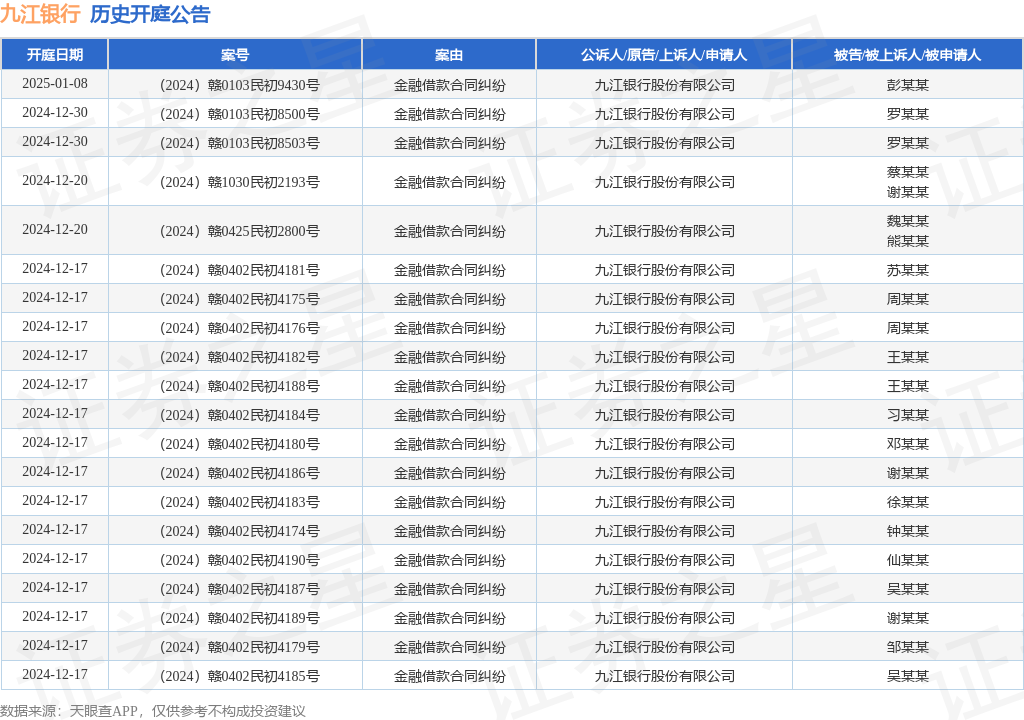The width and height of the screenshot is (1024, 720).
Task: Click defendant 谢某某 in the 4189号 row
Action: (x=908, y=618)
